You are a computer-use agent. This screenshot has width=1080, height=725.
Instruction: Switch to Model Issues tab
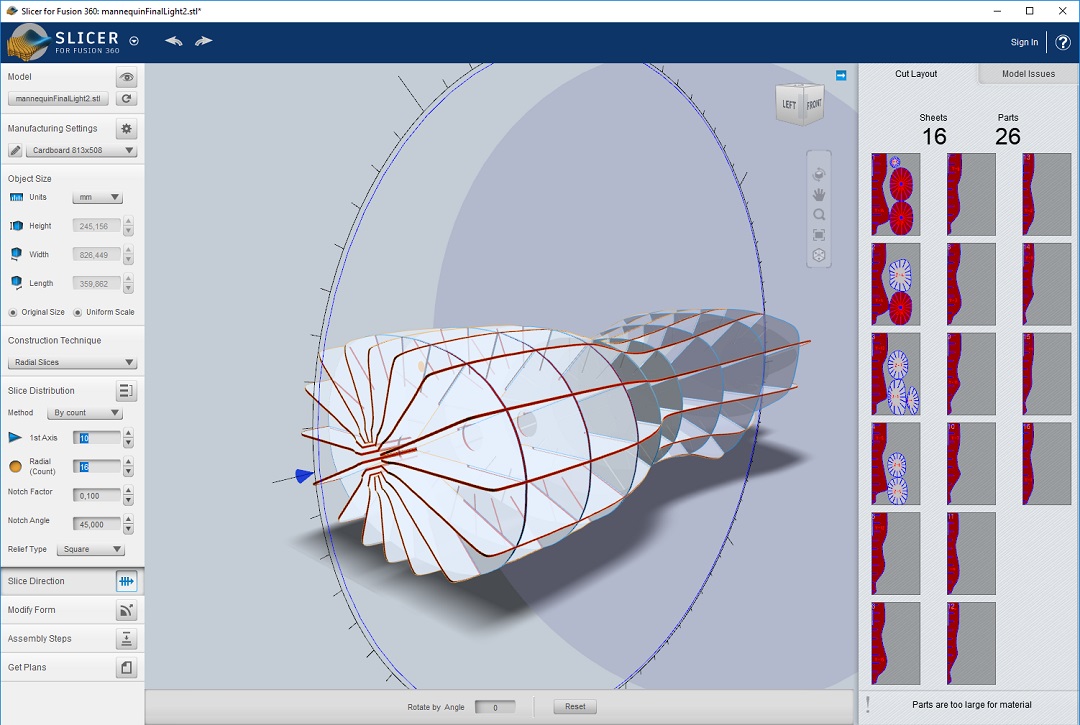1028,74
